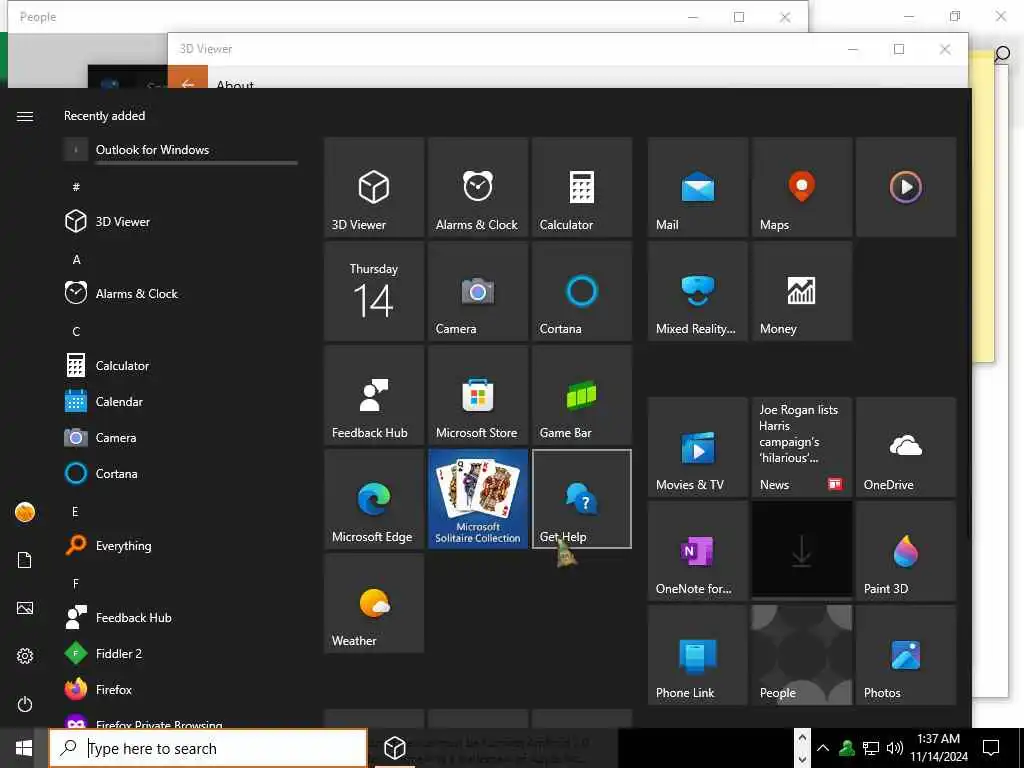Image resolution: width=1024 pixels, height=768 pixels.
Task: Open the Thursday 14 calendar tile
Action: click(374, 291)
